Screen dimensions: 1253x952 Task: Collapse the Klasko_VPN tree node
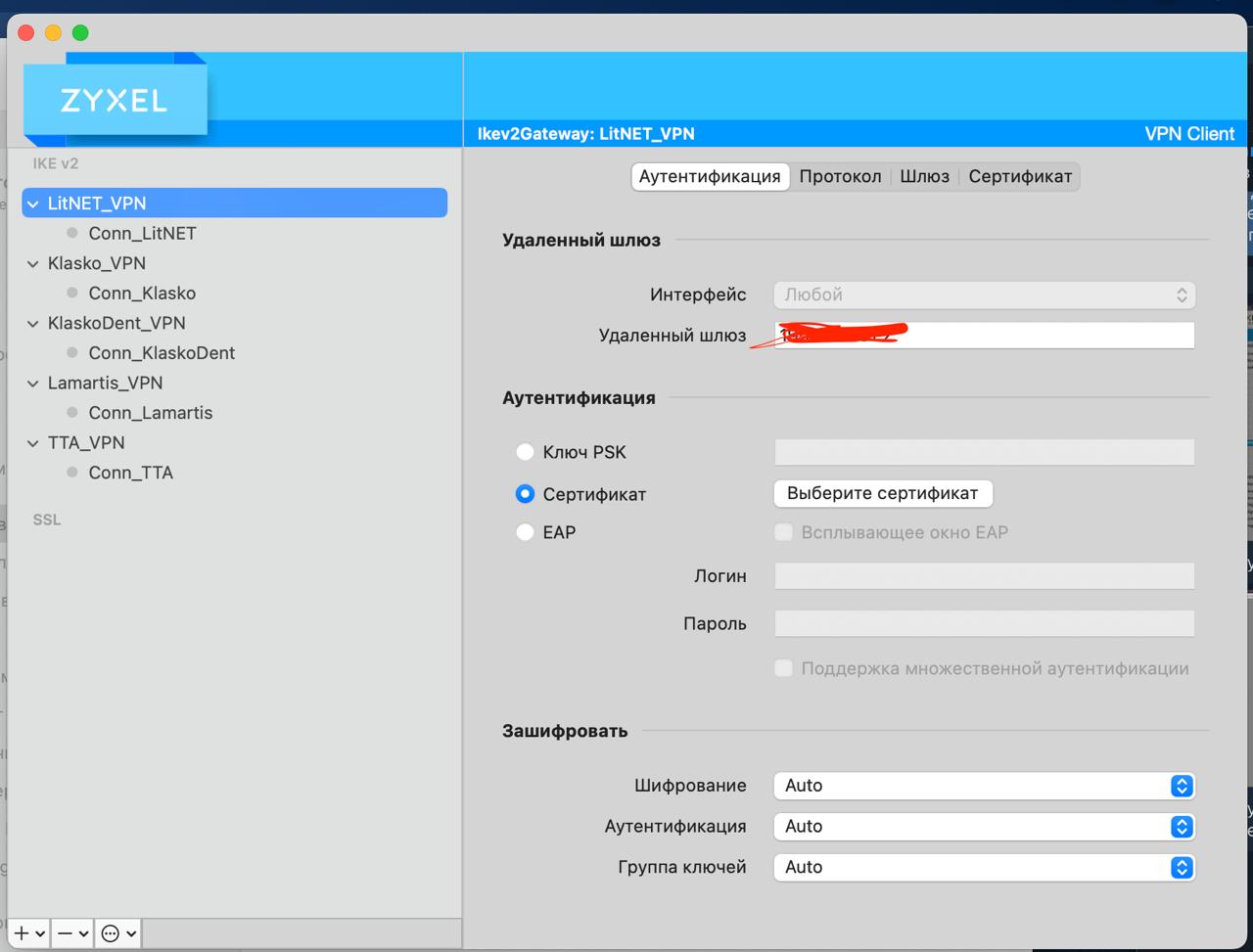tap(33, 263)
